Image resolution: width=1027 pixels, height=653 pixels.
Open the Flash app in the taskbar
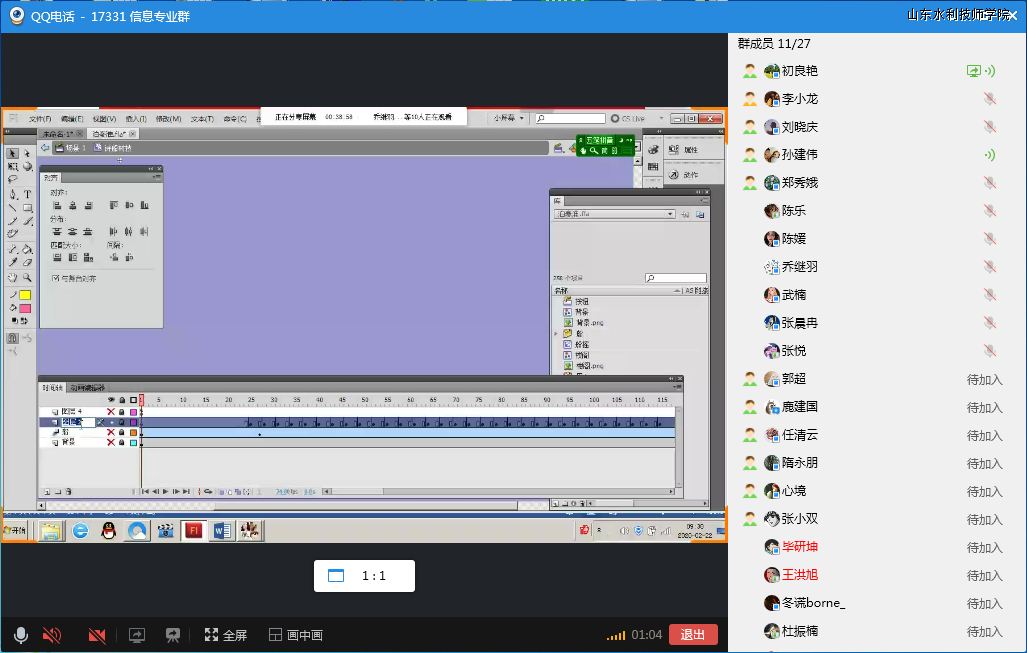point(194,530)
